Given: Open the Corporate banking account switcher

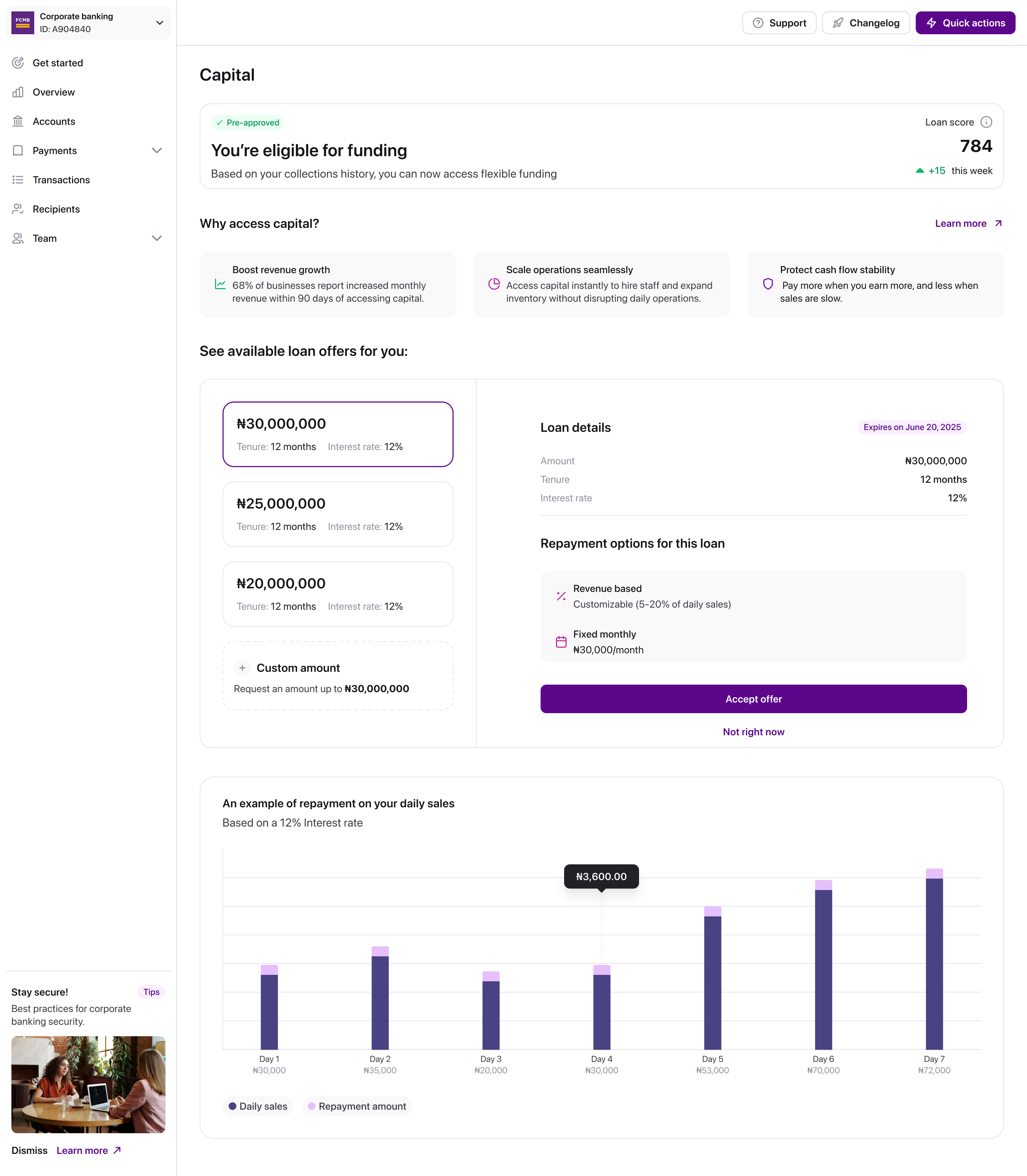Looking at the screenshot, I should (x=88, y=23).
